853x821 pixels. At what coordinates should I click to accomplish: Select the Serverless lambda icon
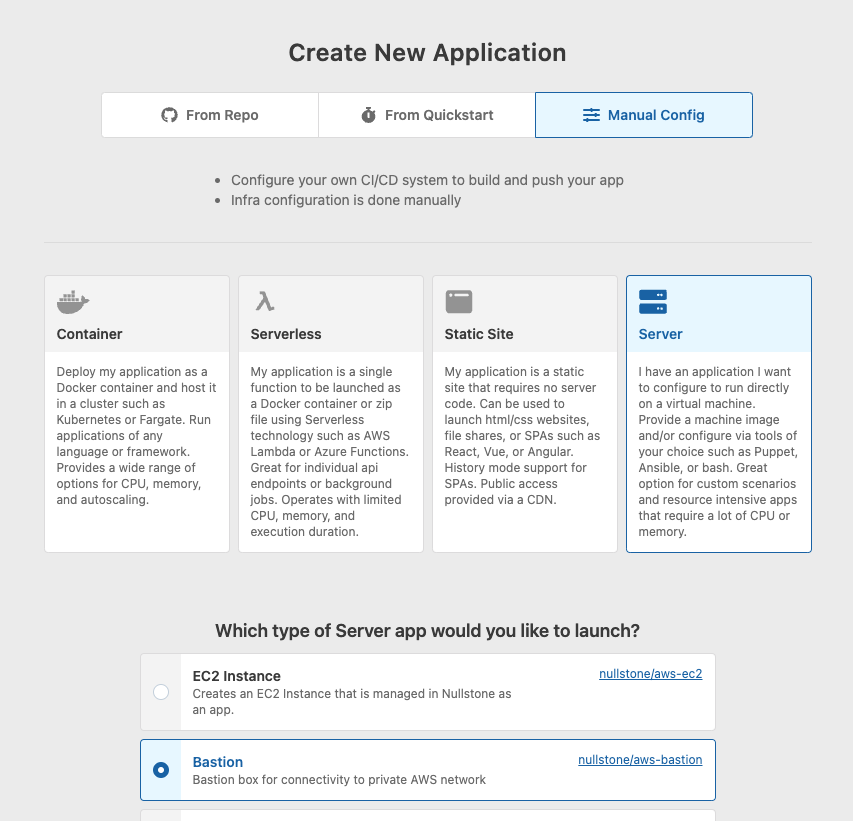click(x=265, y=302)
